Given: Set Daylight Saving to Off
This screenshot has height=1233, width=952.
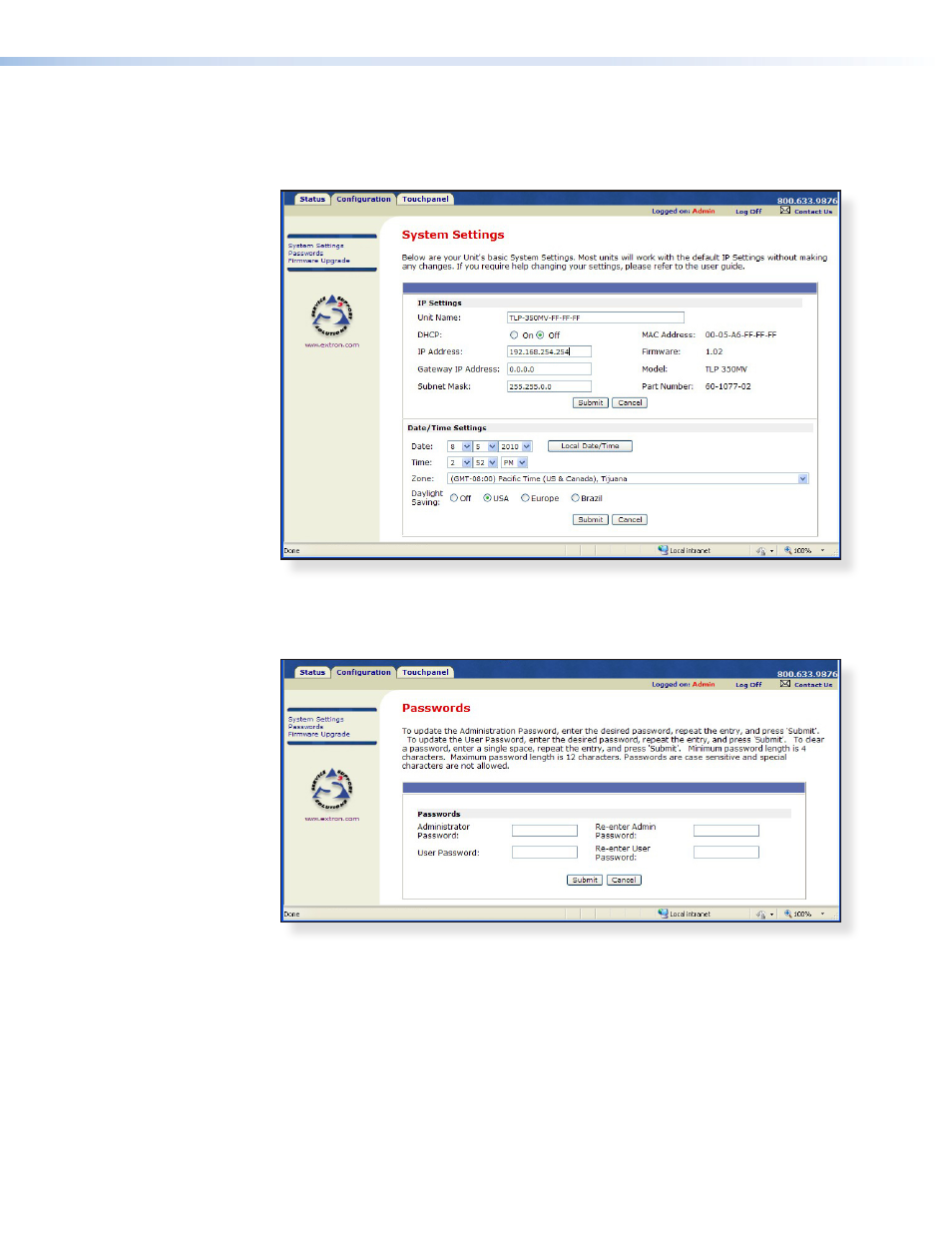Looking at the screenshot, I should click(x=454, y=498).
